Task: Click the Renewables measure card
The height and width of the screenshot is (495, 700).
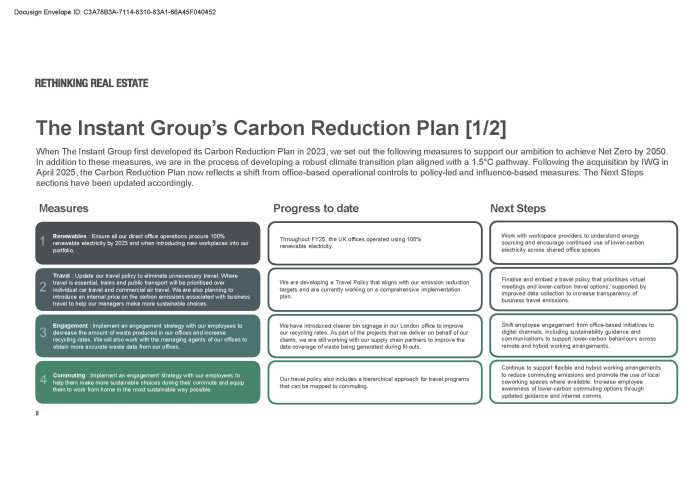Action: click(148, 243)
